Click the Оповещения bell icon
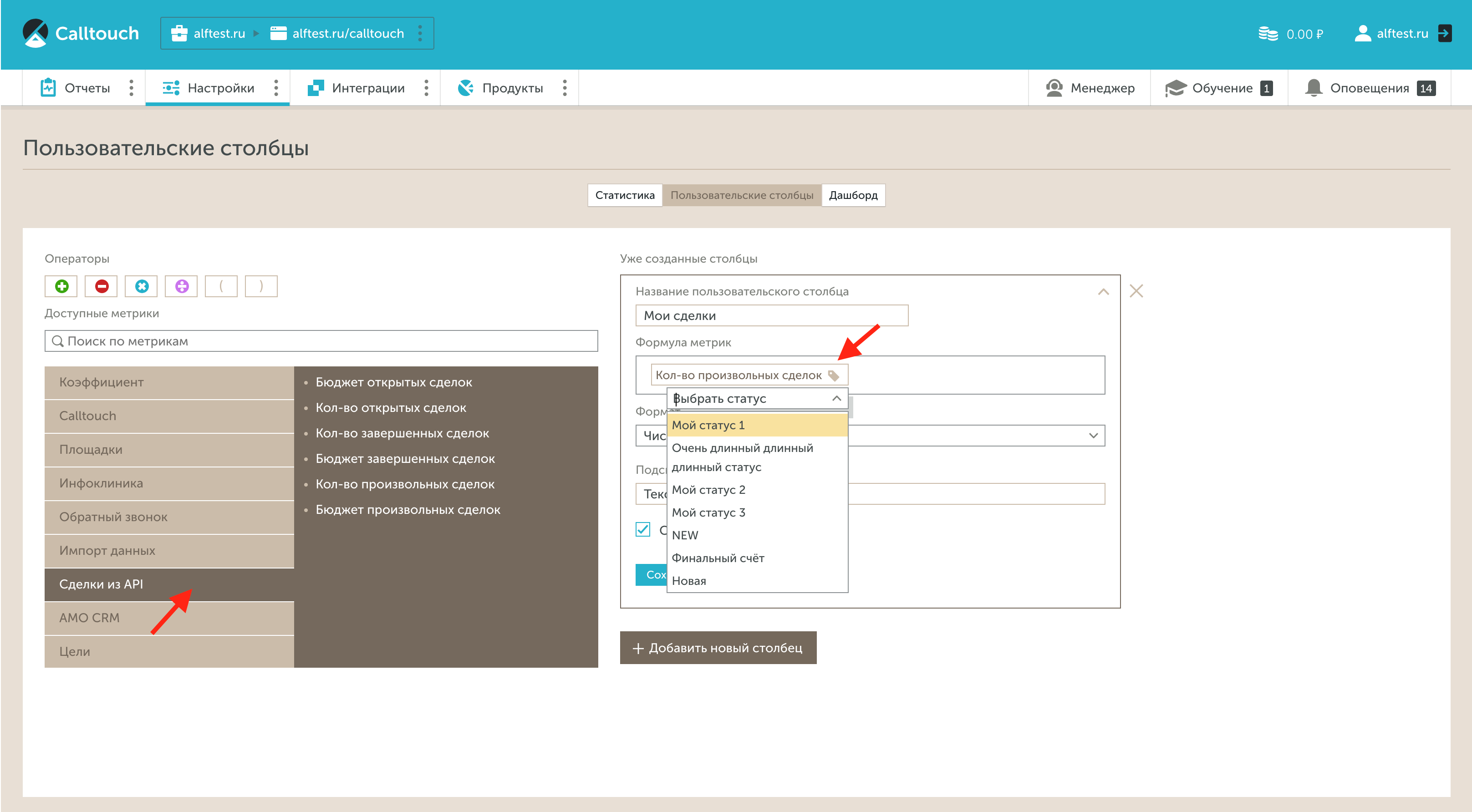The height and width of the screenshot is (812, 1472). (1314, 88)
